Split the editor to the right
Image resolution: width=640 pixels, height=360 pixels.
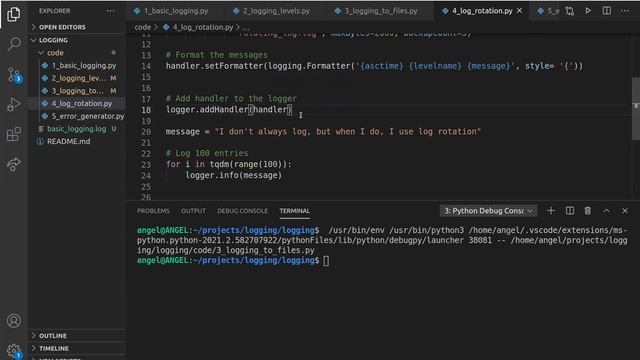tap(607, 11)
